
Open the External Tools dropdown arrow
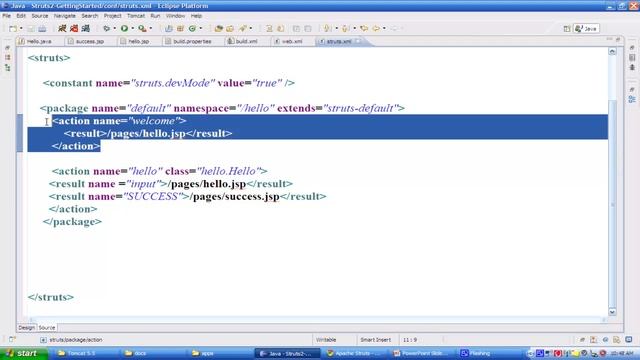[151, 29]
